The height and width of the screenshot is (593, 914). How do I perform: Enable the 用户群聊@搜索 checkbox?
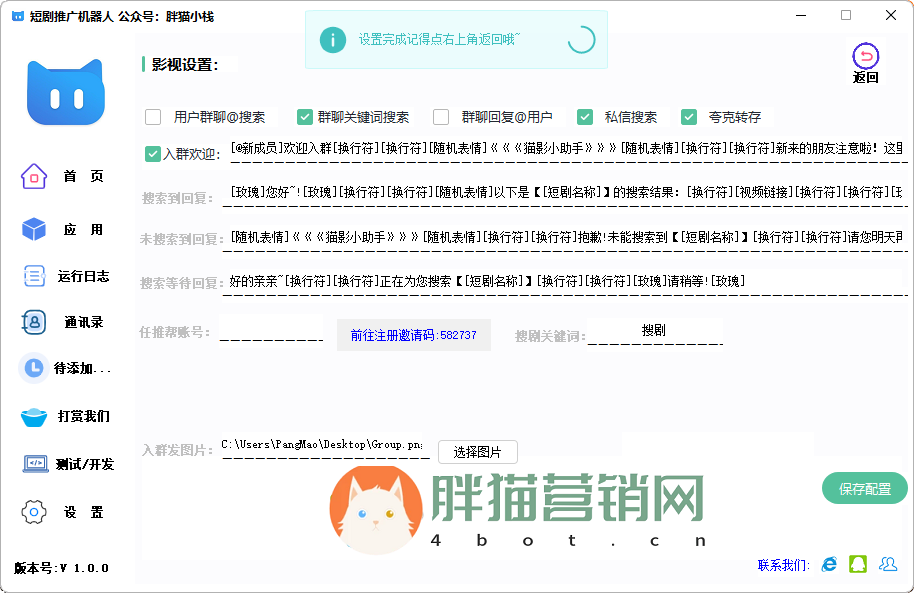(x=153, y=117)
